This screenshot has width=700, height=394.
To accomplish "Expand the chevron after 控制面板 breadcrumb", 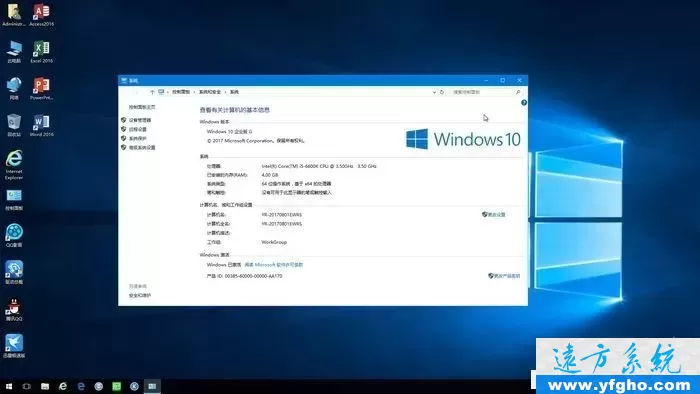I will pos(194,92).
